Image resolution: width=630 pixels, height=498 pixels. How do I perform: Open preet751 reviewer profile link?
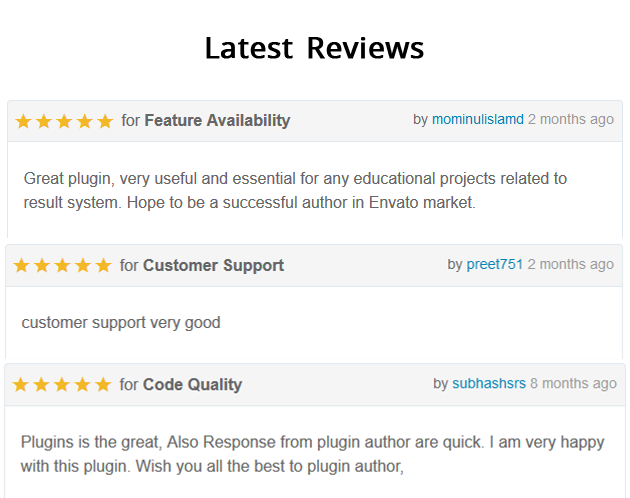click(495, 264)
